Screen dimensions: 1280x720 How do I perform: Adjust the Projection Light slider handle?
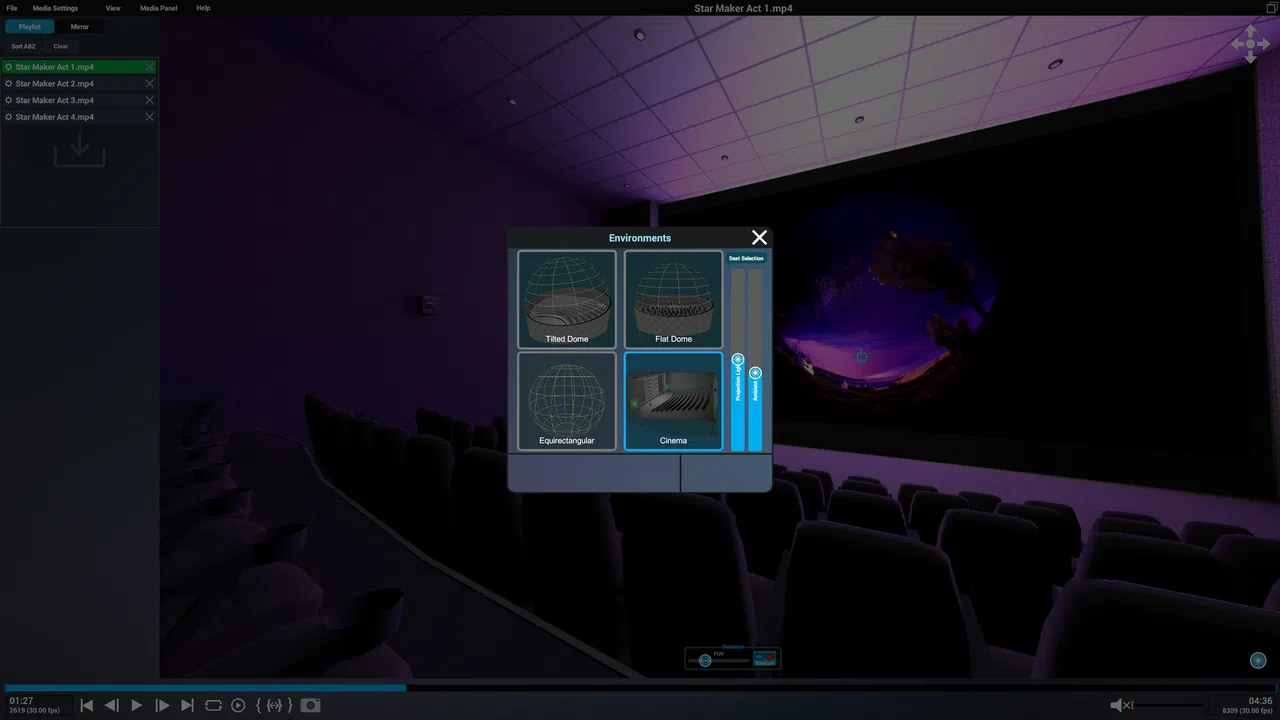tap(738, 359)
